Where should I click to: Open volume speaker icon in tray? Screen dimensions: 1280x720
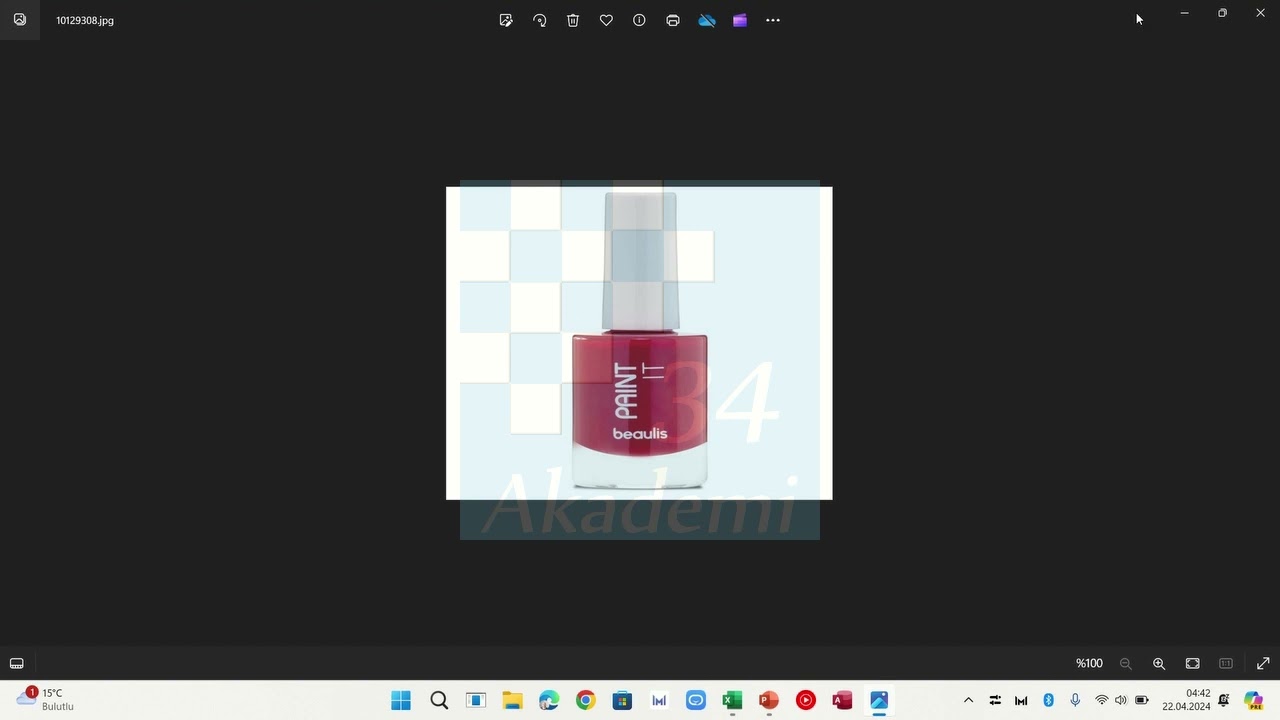(x=1121, y=700)
